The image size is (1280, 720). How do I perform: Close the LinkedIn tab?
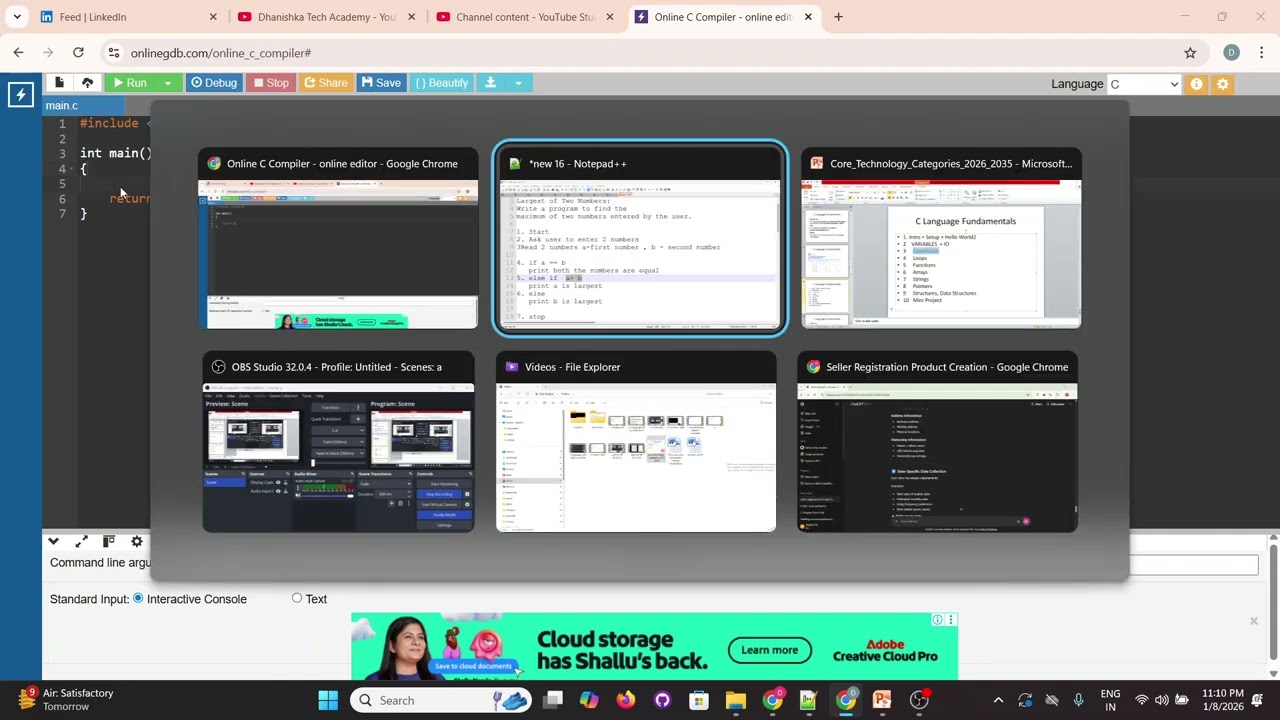[x=213, y=17]
